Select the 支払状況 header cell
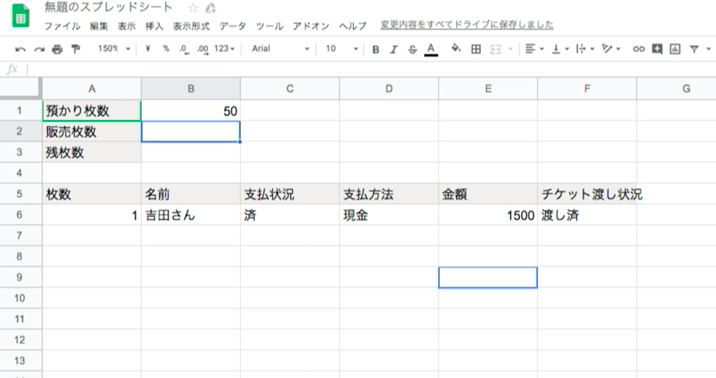The image size is (716, 378). click(x=290, y=194)
